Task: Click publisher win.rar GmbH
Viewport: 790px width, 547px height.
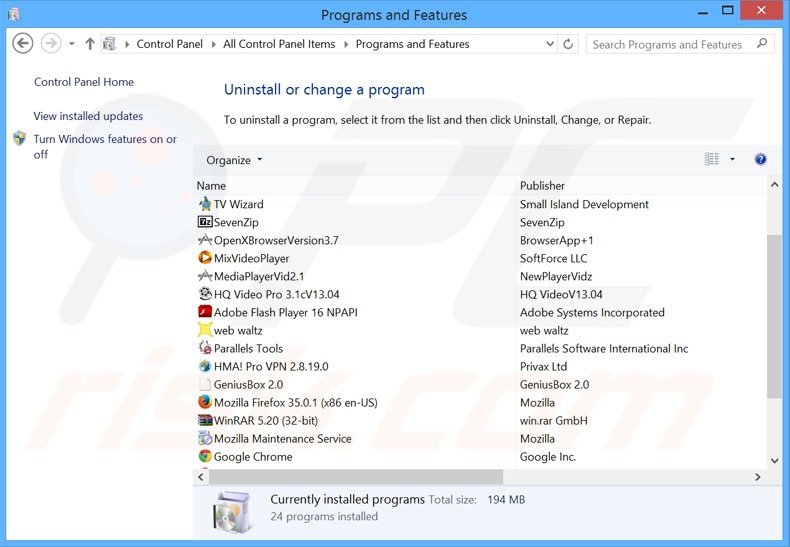Action: pos(554,421)
